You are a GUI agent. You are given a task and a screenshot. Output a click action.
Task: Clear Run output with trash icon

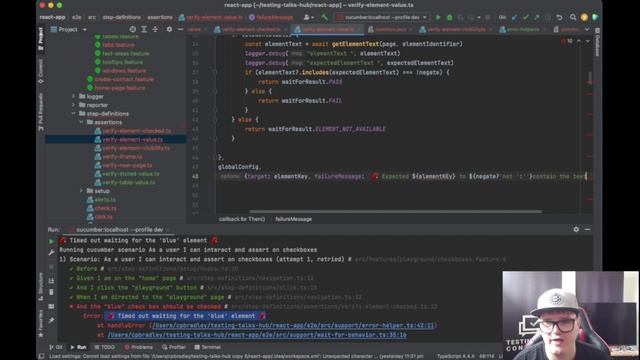click(x=51, y=292)
